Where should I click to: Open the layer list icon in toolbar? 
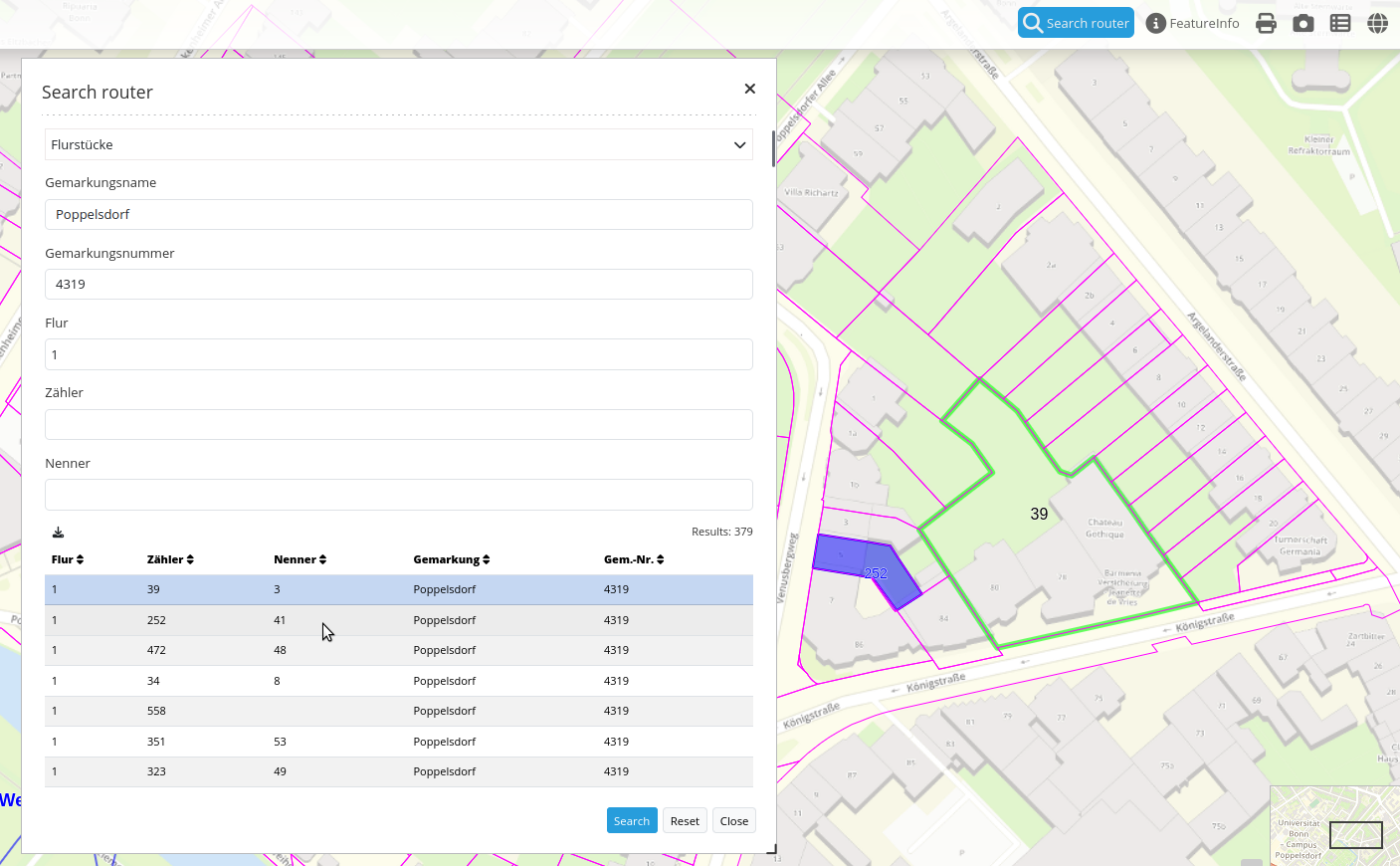point(1340,23)
